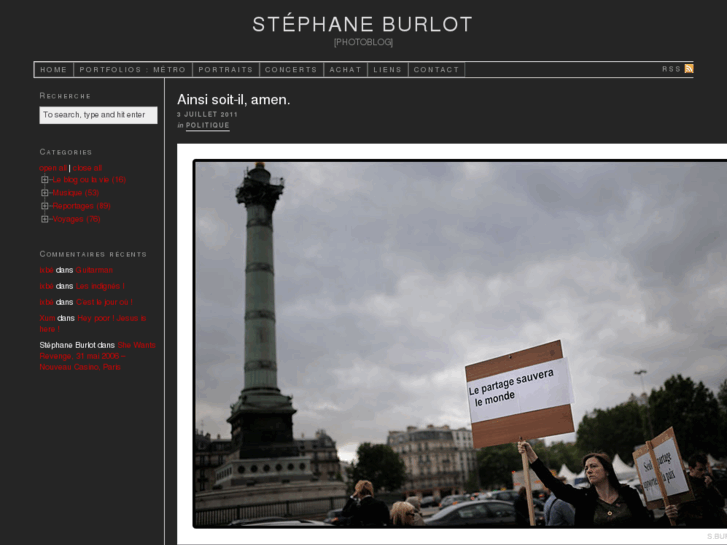Click the Stéphane Burlot site title
Screen dimensions: 727x545
363,25
